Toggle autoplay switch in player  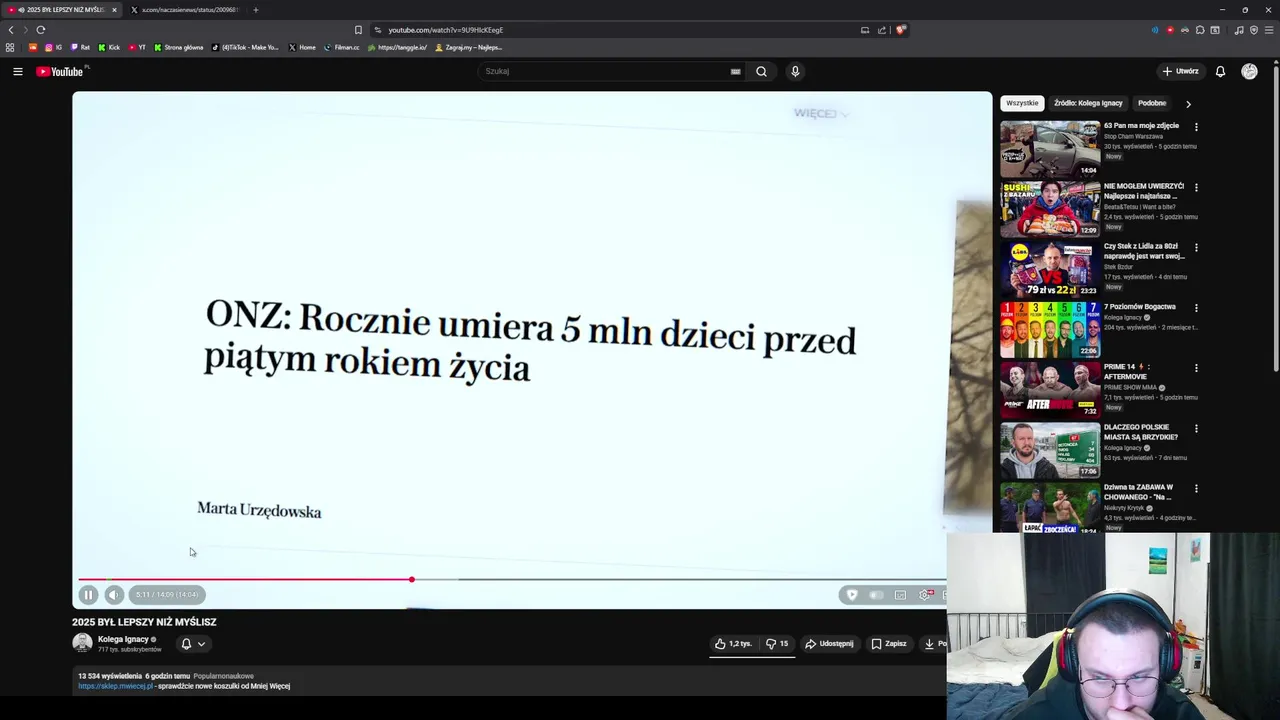[x=876, y=595]
